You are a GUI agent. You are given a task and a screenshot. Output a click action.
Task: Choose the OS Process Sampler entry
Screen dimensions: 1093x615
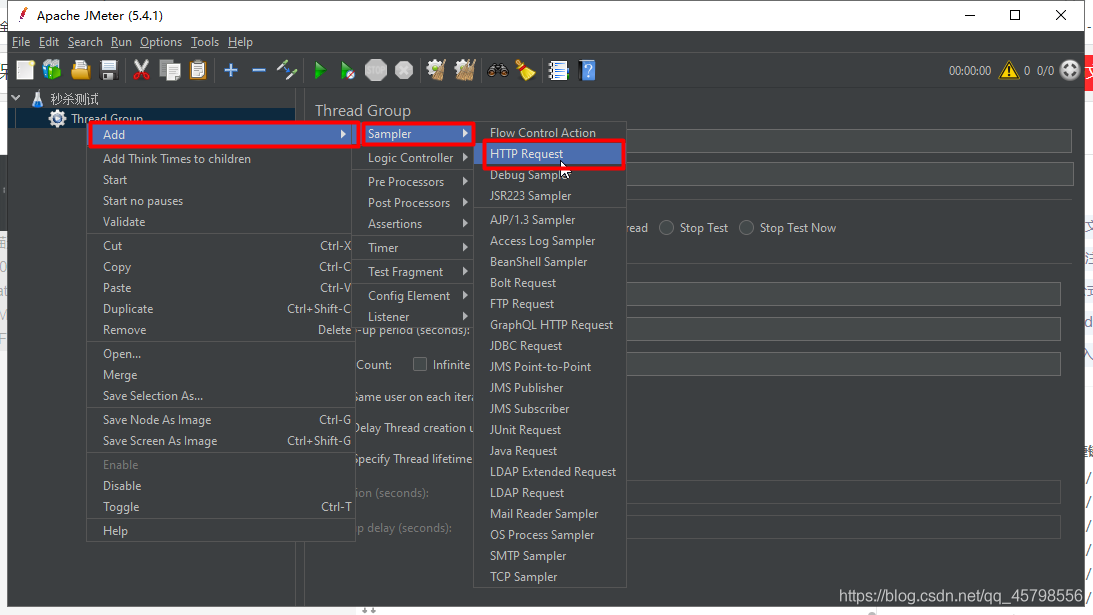pyautogui.click(x=550, y=535)
